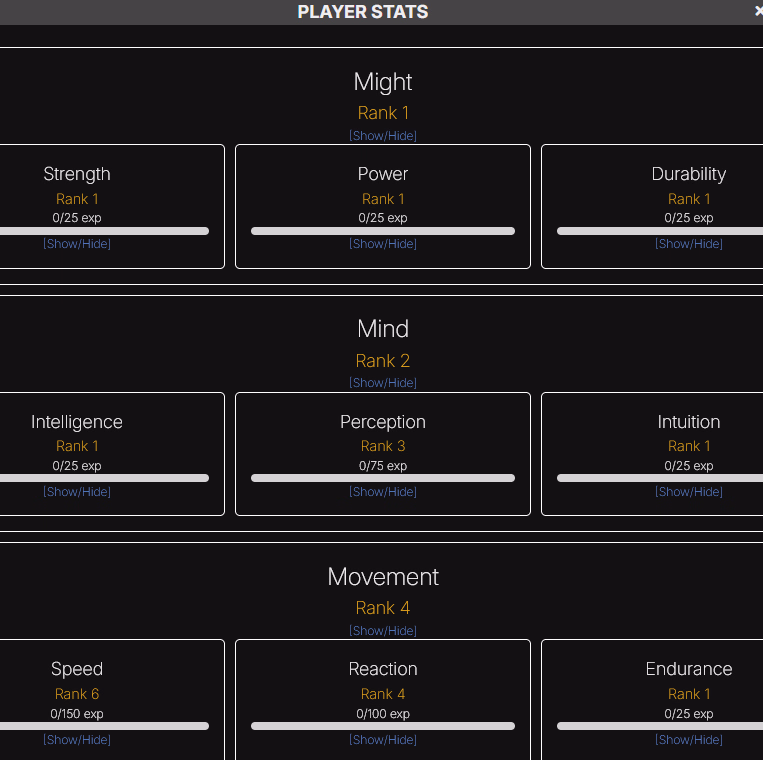This screenshot has width=763, height=760.
Task: Click the Intelligence exp progress bar
Action: 104,478
